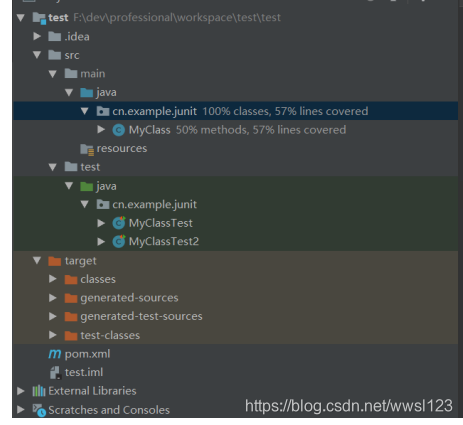The width and height of the screenshot is (463, 425).
Task: Select the Scratches and Consoles label
Action: (109, 410)
